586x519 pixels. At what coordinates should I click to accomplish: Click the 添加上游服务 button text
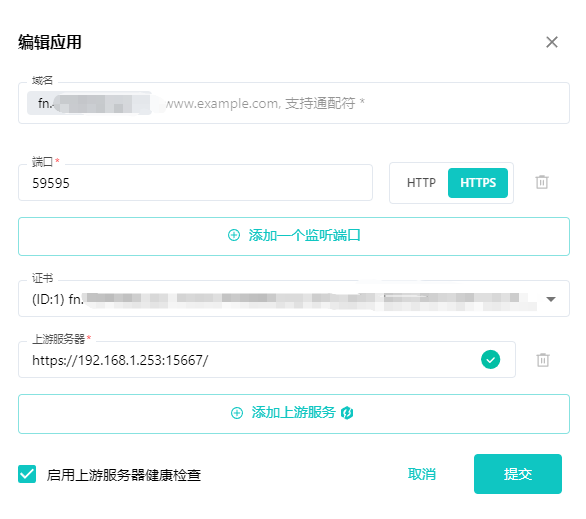point(293,413)
